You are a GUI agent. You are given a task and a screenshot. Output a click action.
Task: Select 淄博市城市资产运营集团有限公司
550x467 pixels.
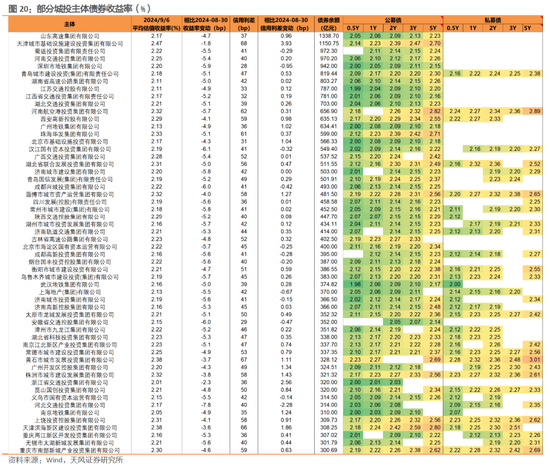pos(70,194)
